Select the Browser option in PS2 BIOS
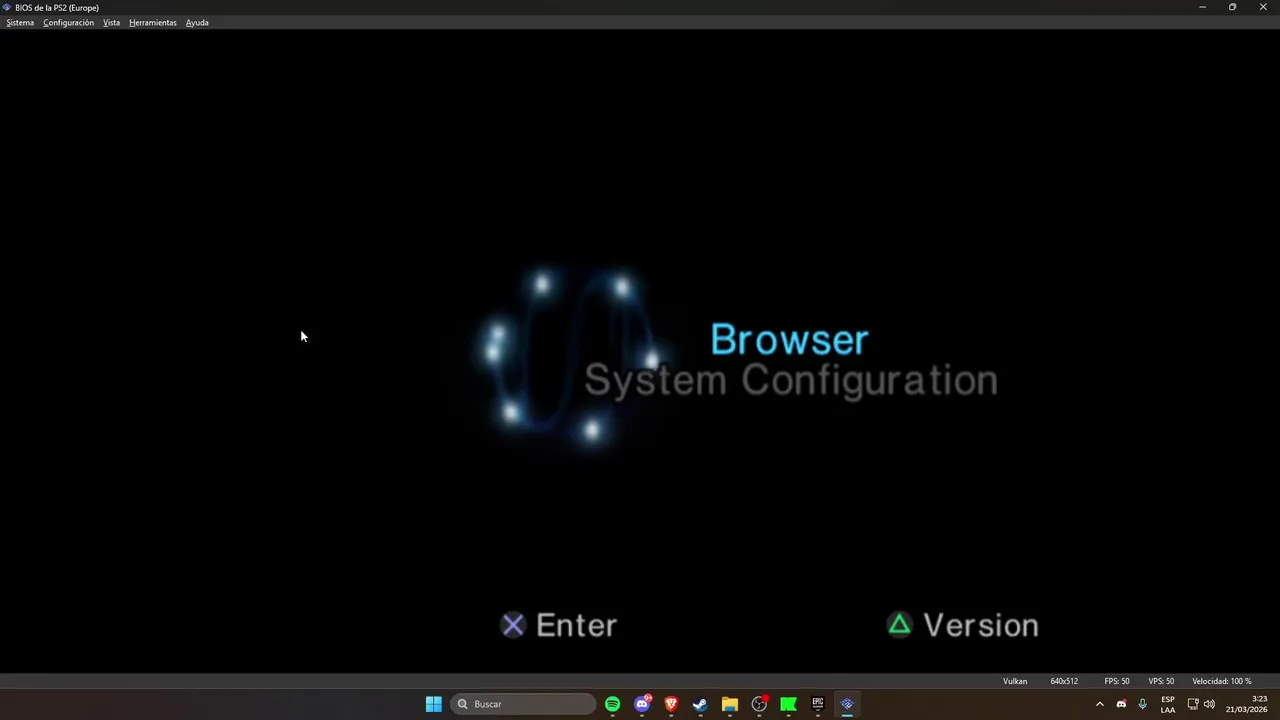The image size is (1280, 720). click(x=789, y=340)
